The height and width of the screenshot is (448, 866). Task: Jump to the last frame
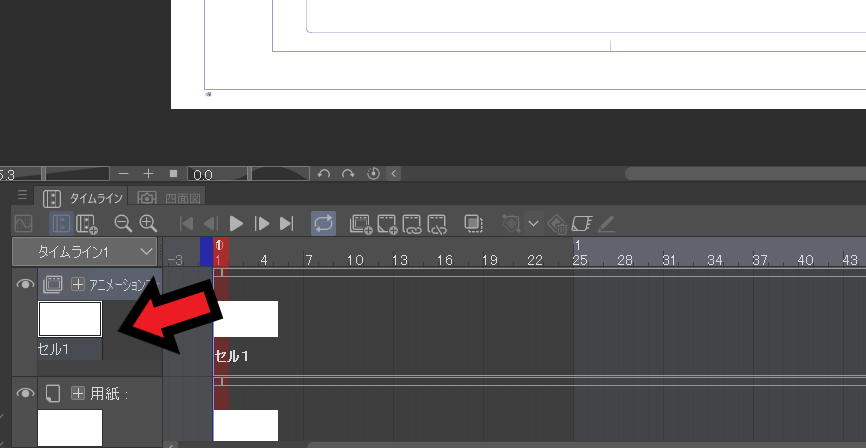(287, 224)
